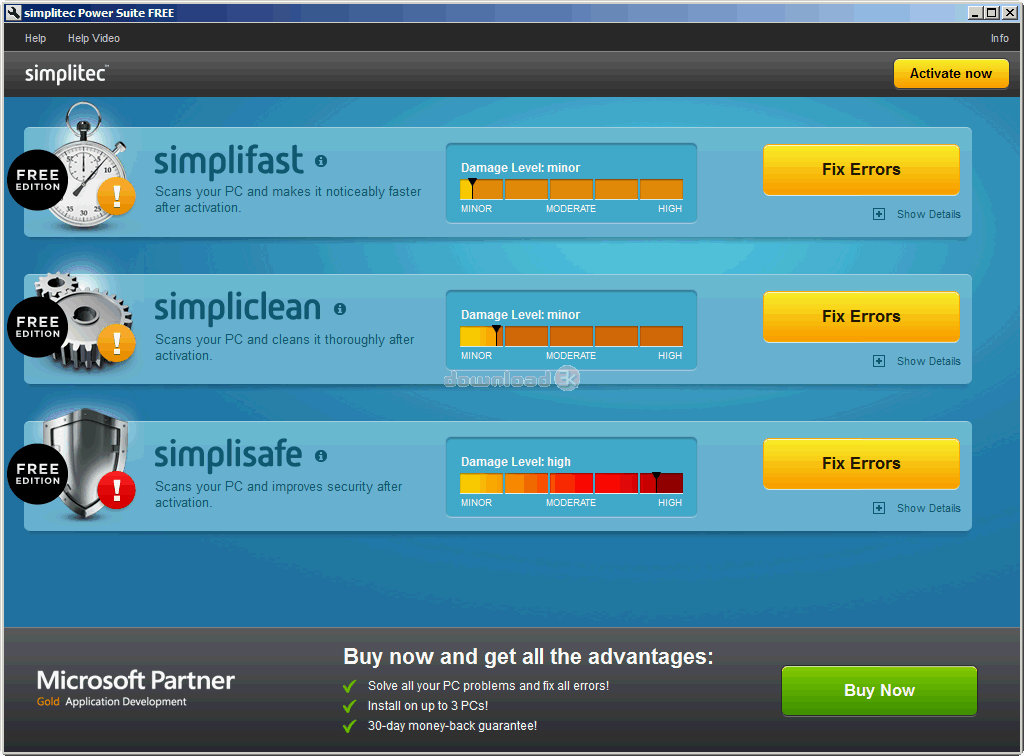Image resolution: width=1024 pixels, height=756 pixels.
Task: Expand simpliclean Show Details plus icon
Action: coord(879,361)
